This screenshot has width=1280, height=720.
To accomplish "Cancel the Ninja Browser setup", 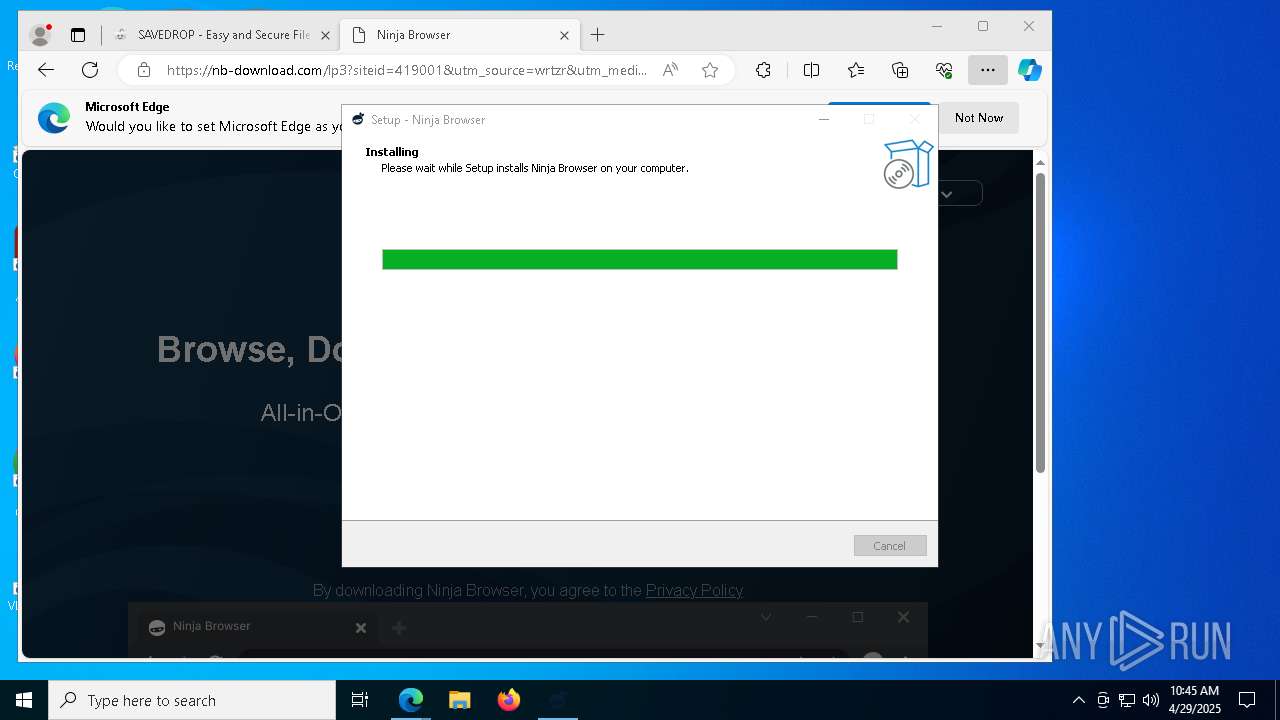I will [890, 546].
